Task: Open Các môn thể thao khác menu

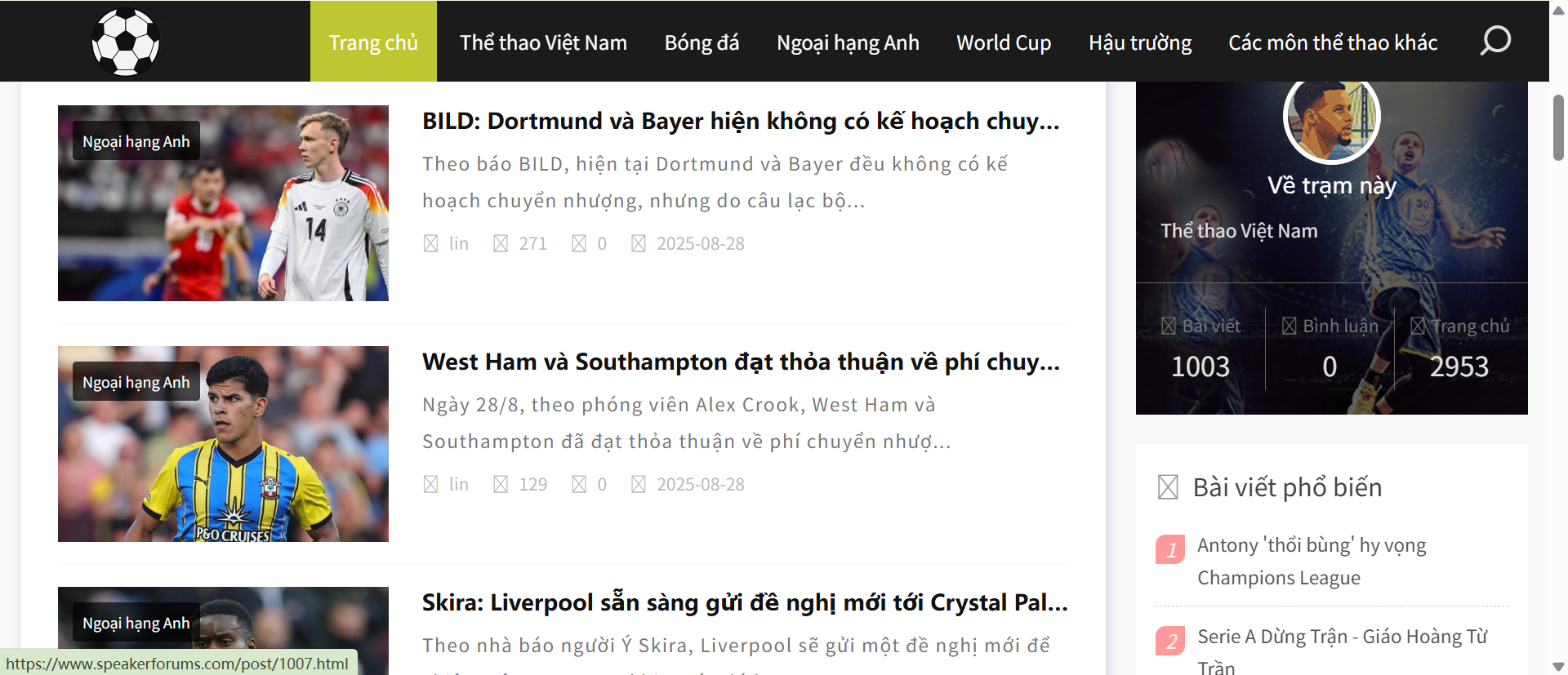Action: (1333, 42)
